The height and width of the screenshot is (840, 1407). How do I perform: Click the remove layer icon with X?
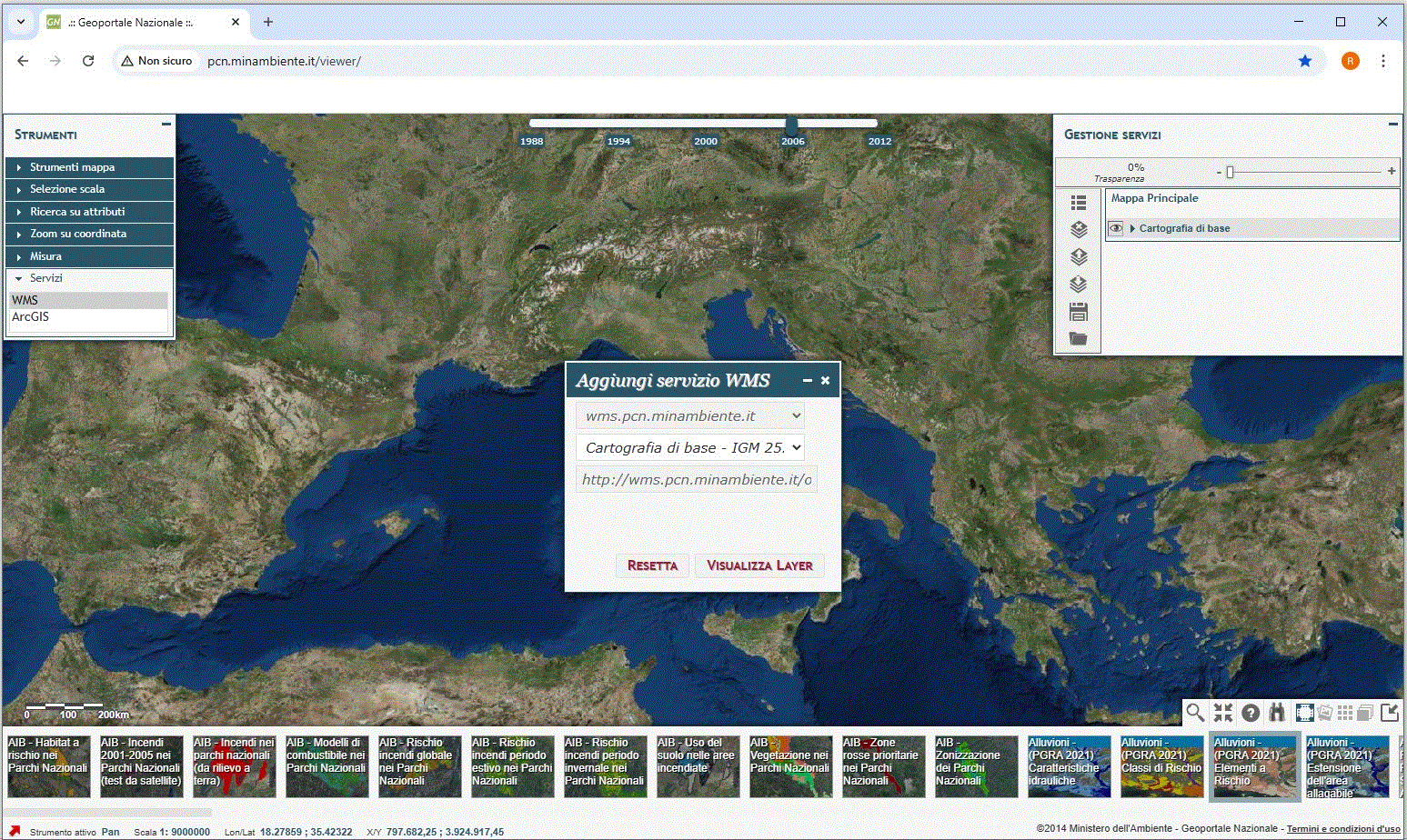coord(1079,230)
